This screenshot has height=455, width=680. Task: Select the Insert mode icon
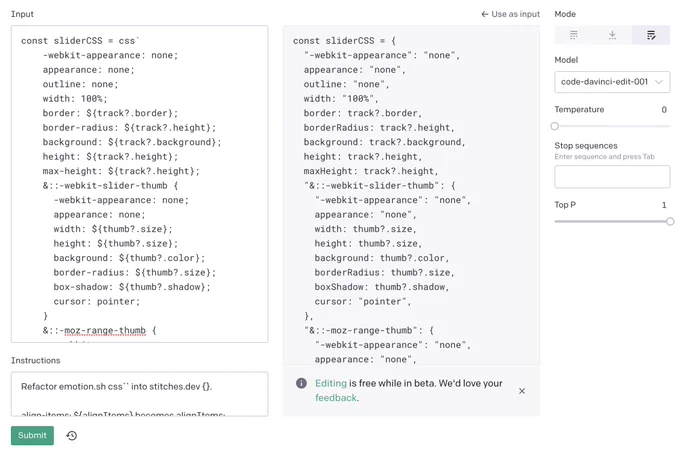click(x=612, y=35)
